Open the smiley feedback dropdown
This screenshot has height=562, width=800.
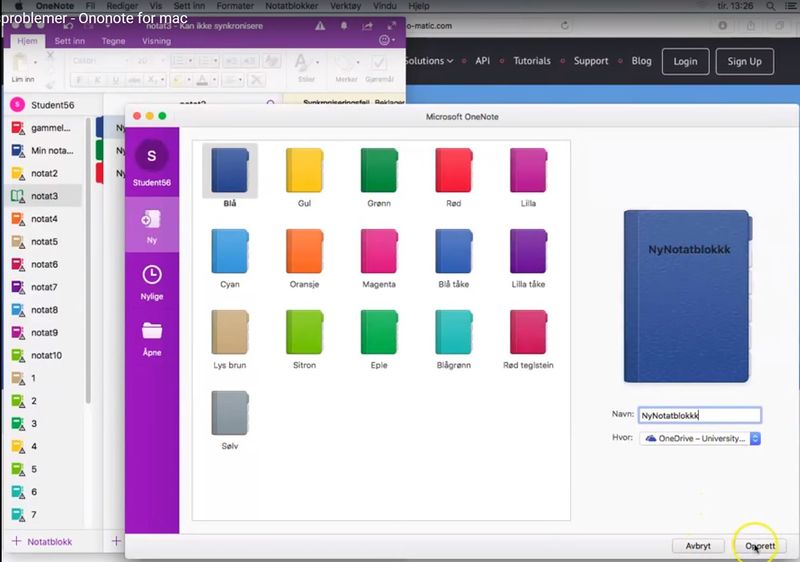[387, 40]
